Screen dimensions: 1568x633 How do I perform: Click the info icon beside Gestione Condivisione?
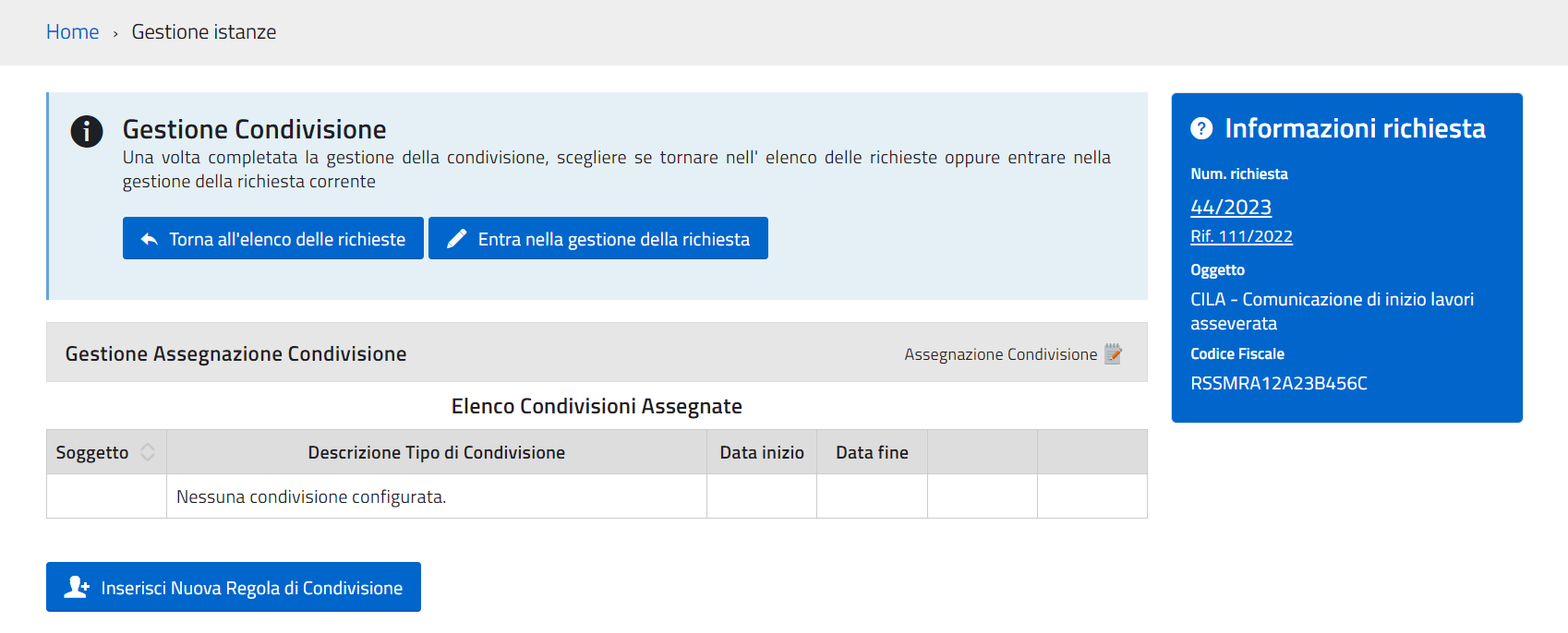[87, 132]
